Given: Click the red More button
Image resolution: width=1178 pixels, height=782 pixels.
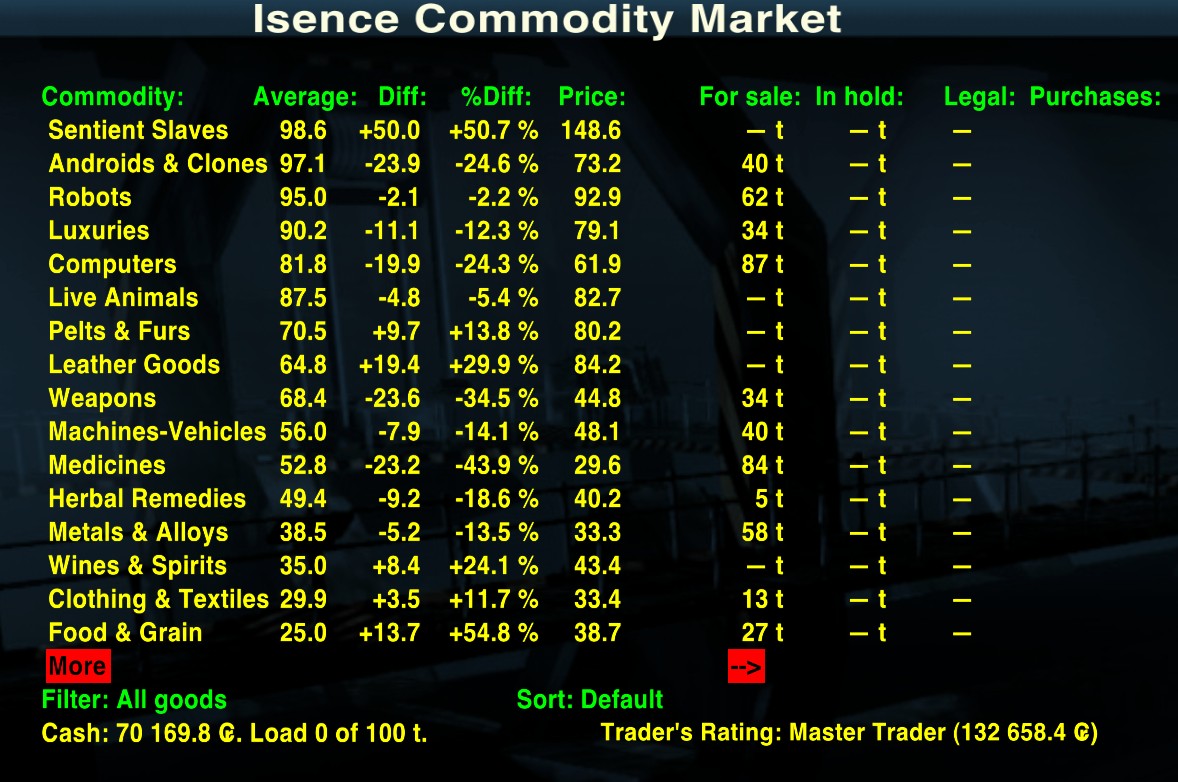Looking at the screenshot, I should point(77,666).
